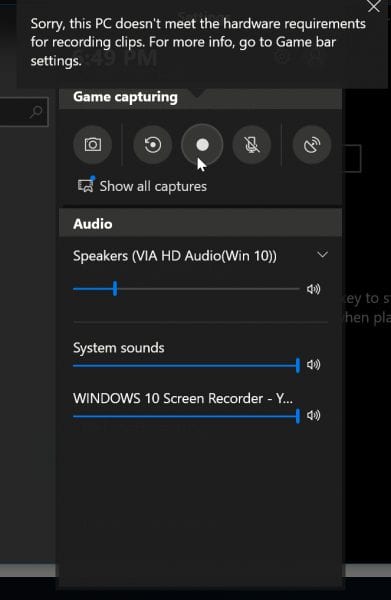Open Show all captures

[x=142, y=186]
